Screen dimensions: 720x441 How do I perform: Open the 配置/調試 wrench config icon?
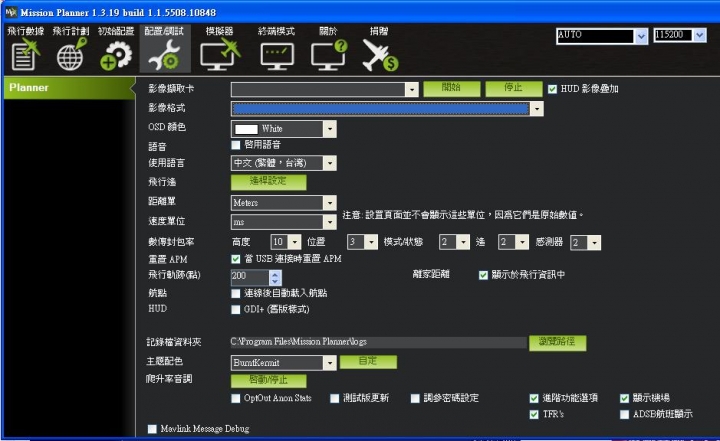coord(164,49)
